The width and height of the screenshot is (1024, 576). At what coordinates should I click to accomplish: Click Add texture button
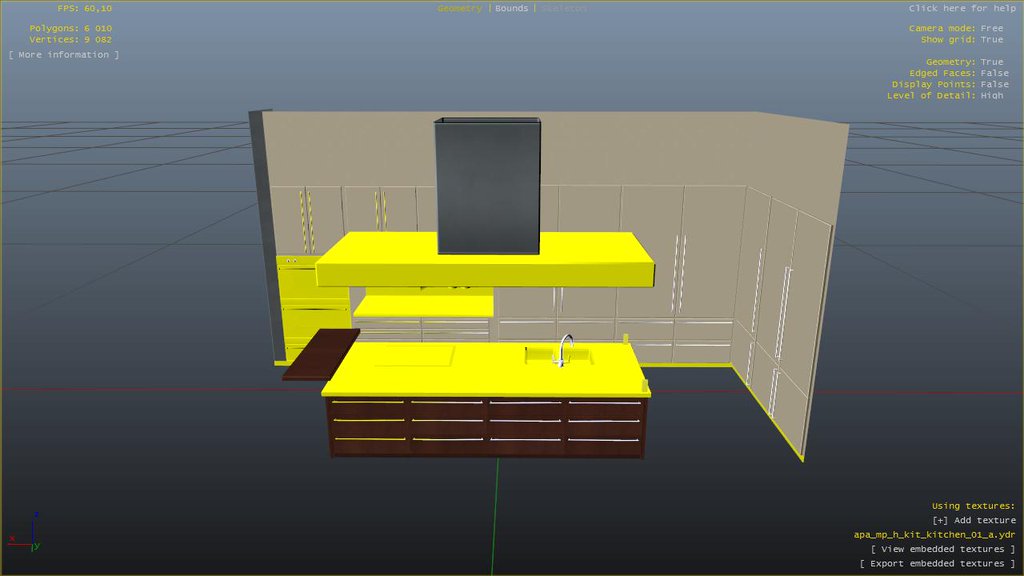973,520
